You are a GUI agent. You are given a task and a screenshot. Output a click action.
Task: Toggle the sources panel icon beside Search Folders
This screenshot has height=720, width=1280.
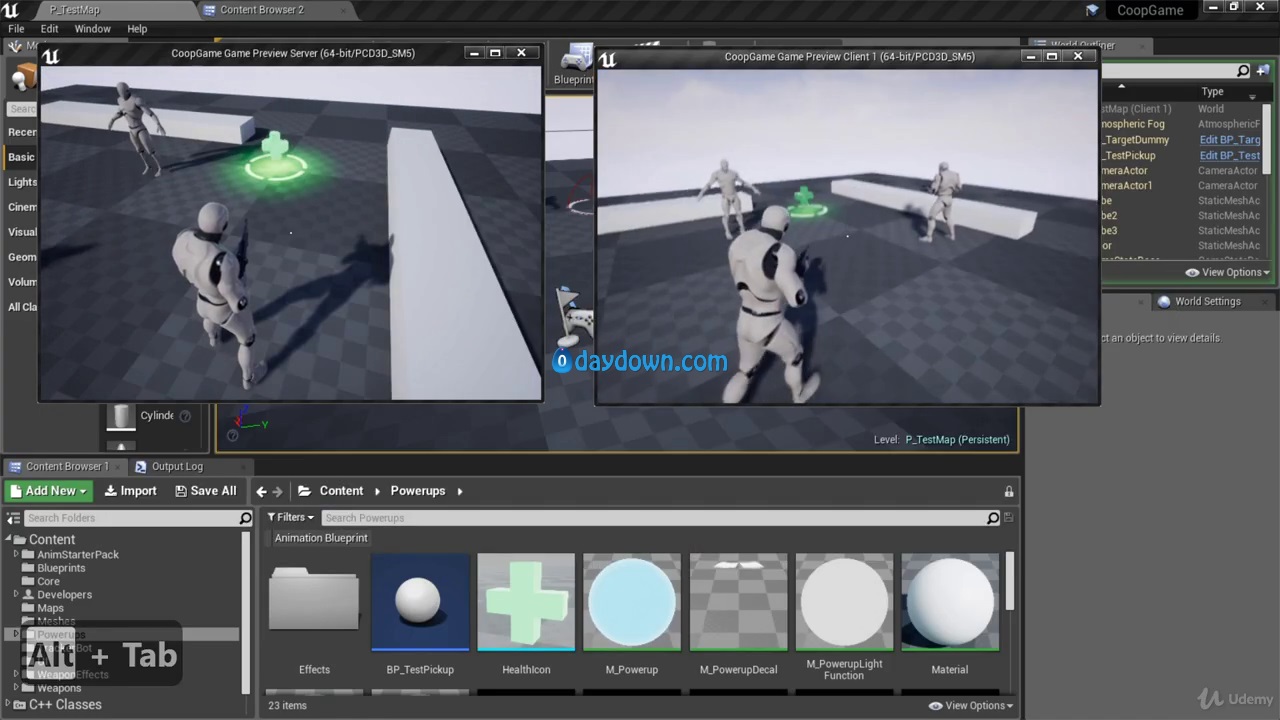coord(13,518)
